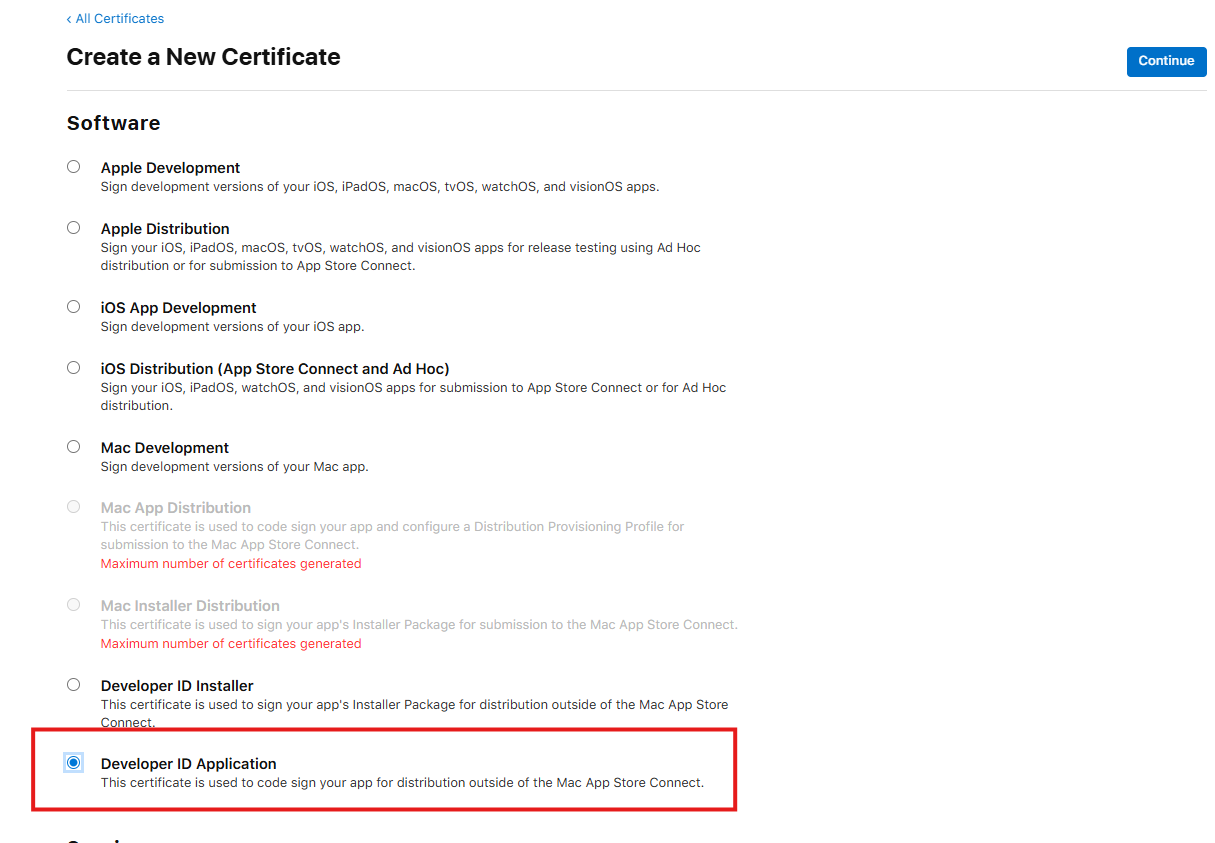Click the Mac Installer Distribution label

(190, 606)
